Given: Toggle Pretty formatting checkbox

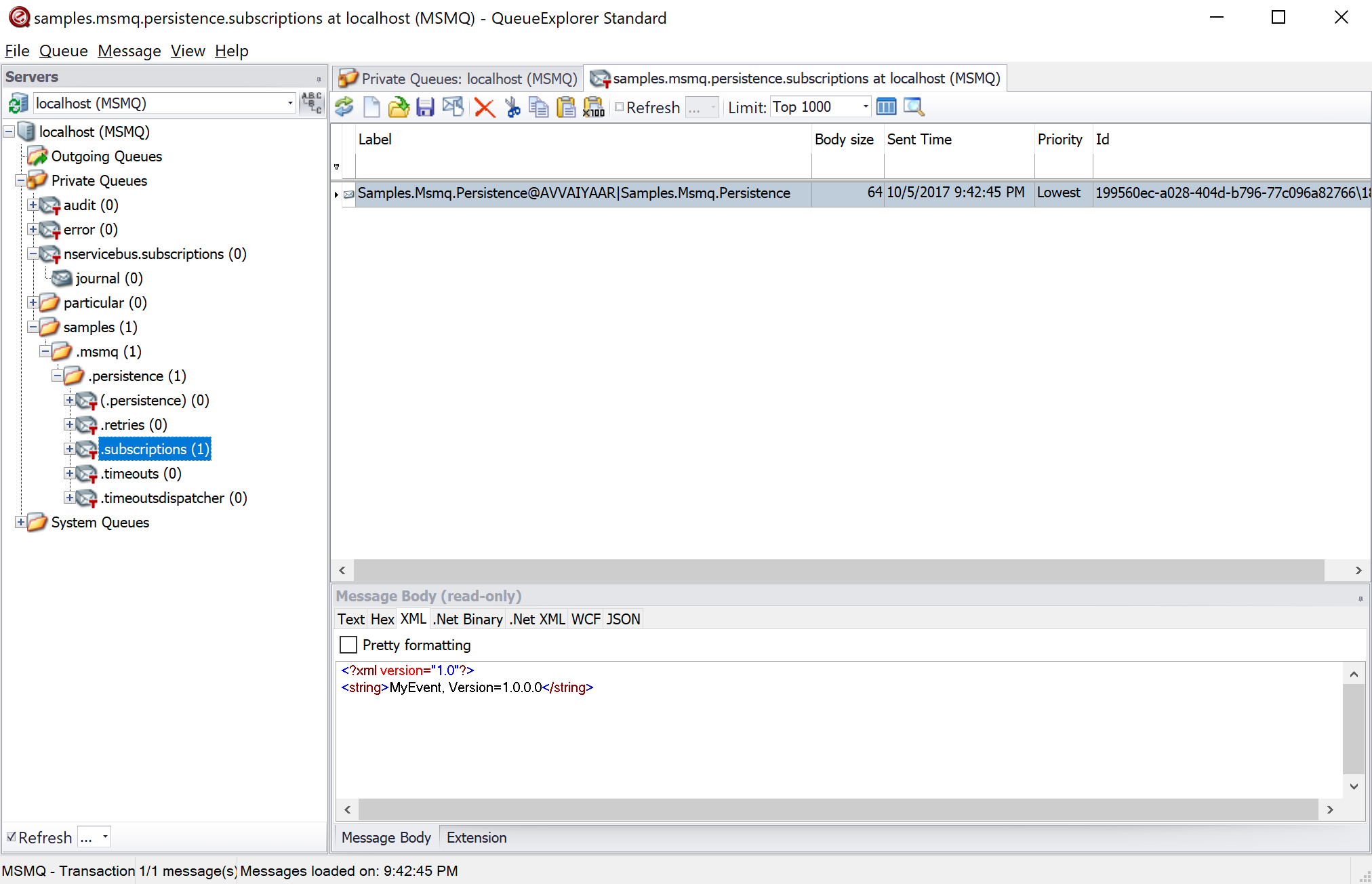Looking at the screenshot, I should [348, 645].
